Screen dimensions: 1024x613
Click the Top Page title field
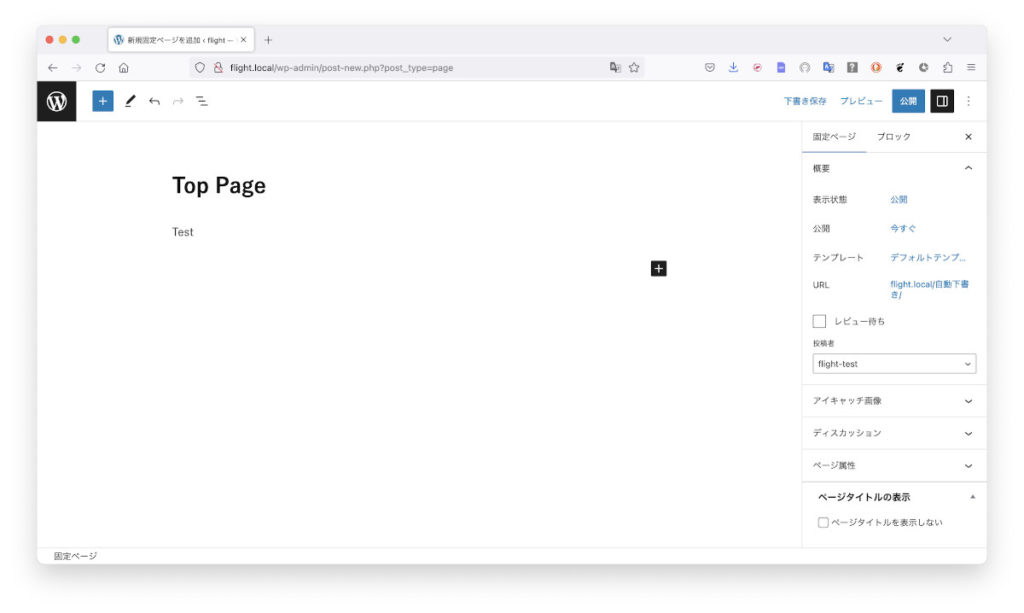(219, 186)
